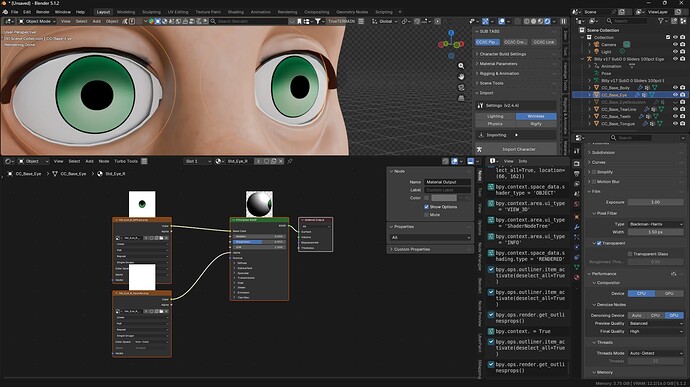This screenshot has width=690, height=387.
Task: Open Pixel Filter Type Blackman-Harris dropdown
Action: pyautogui.click(x=655, y=224)
